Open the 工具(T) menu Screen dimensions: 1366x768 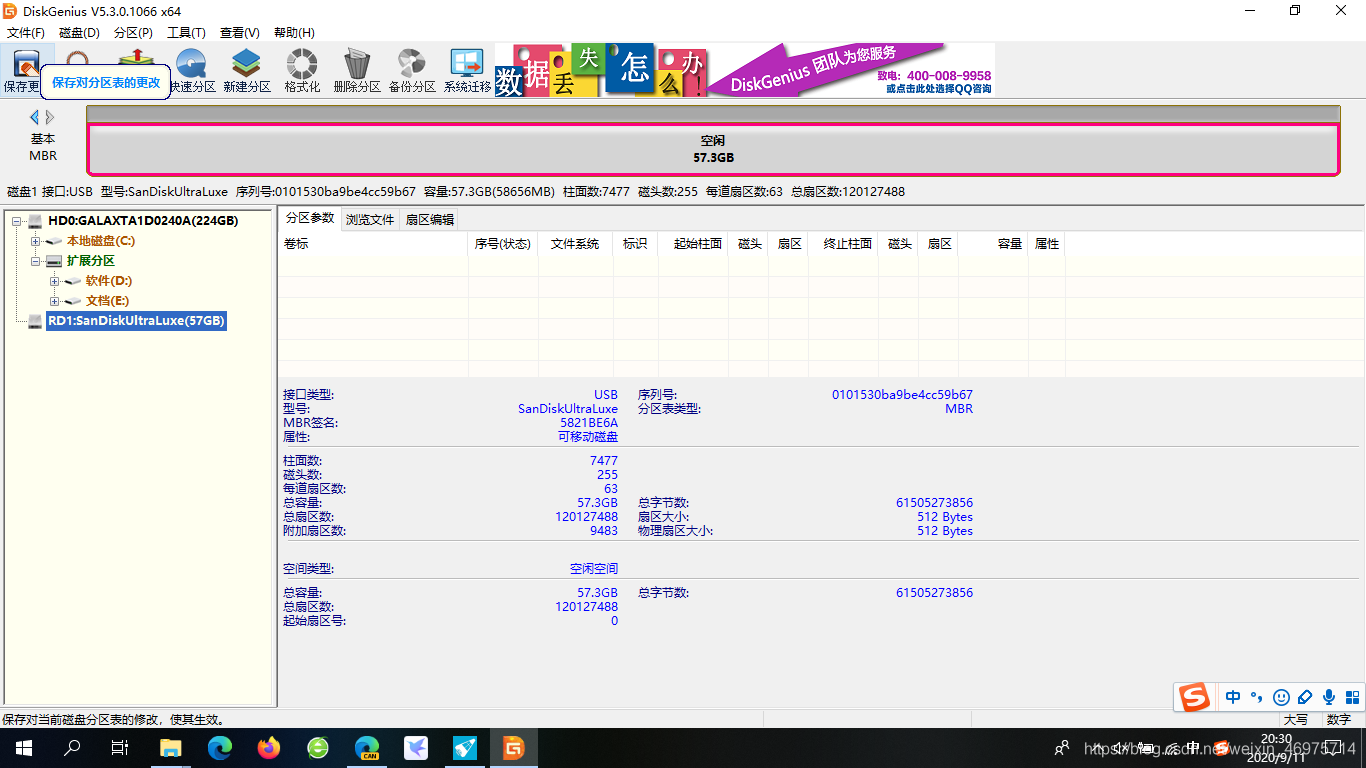pos(186,33)
